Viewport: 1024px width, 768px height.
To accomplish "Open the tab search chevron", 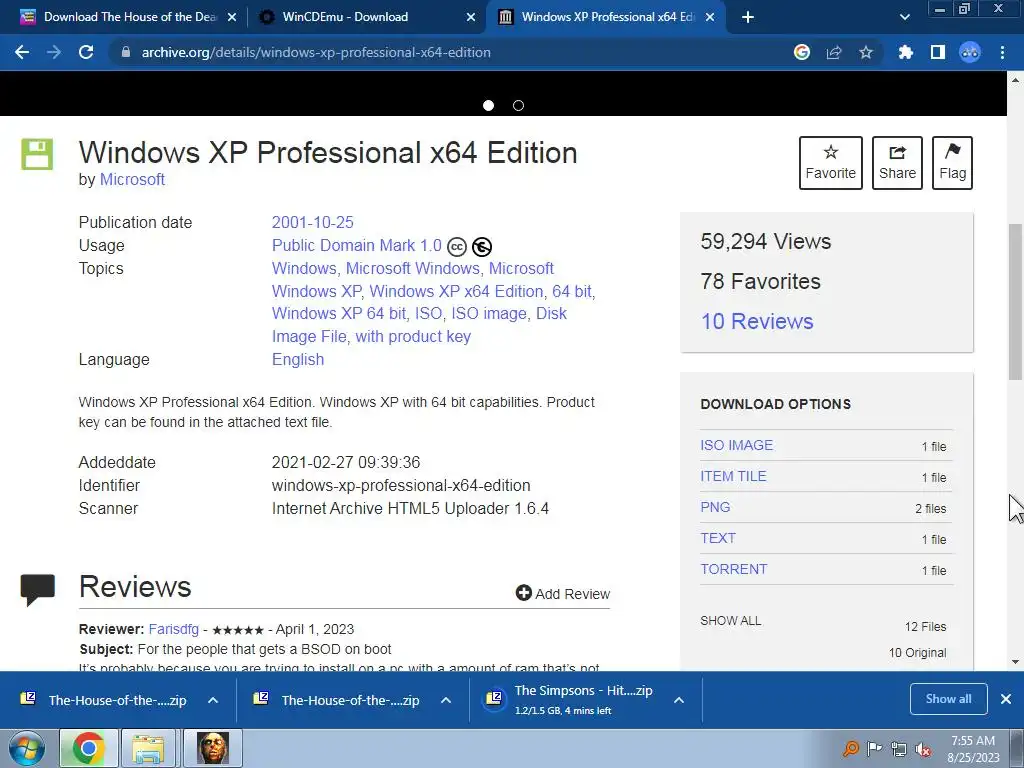I will tap(904, 17).
